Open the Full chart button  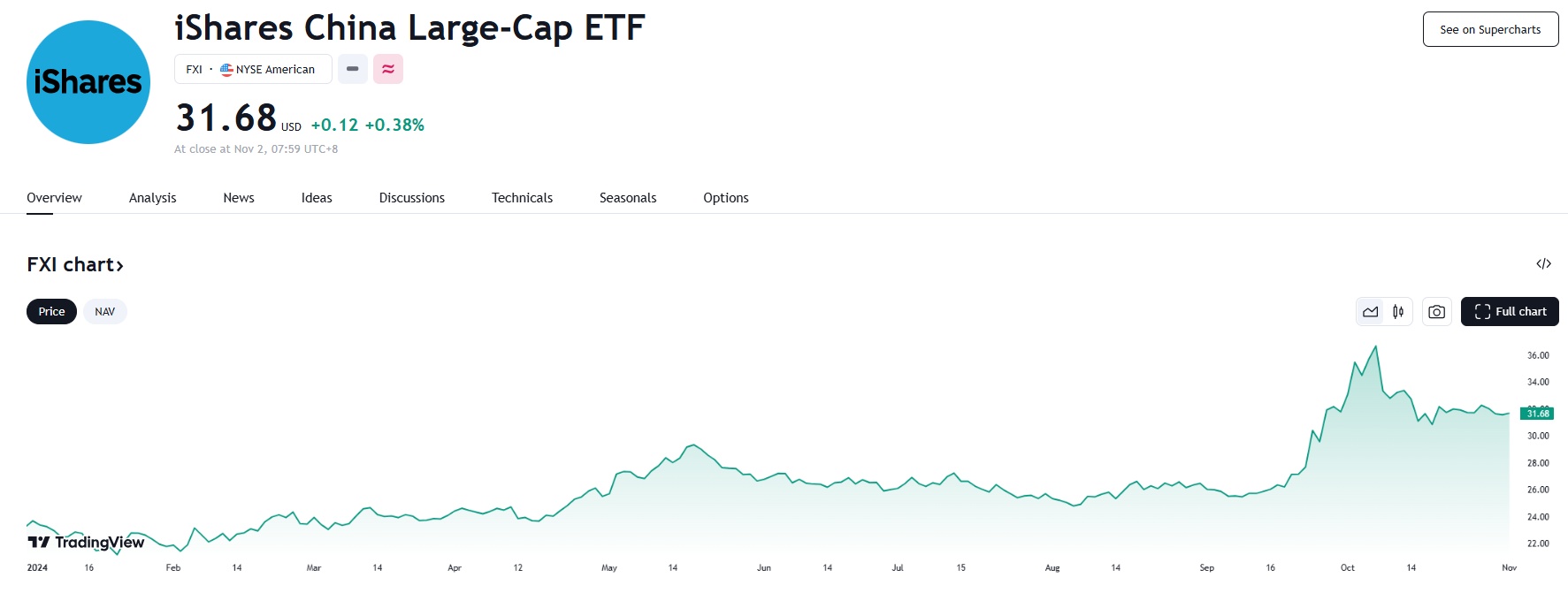(x=1510, y=312)
